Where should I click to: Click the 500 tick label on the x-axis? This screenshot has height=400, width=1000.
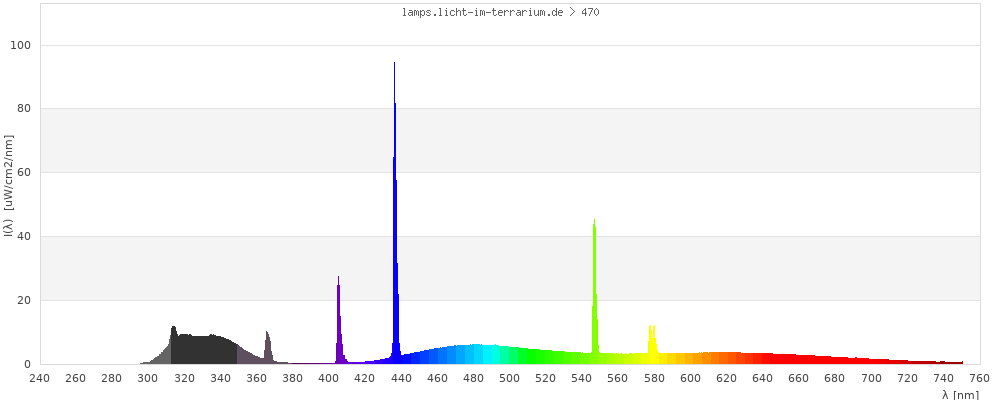[510, 378]
